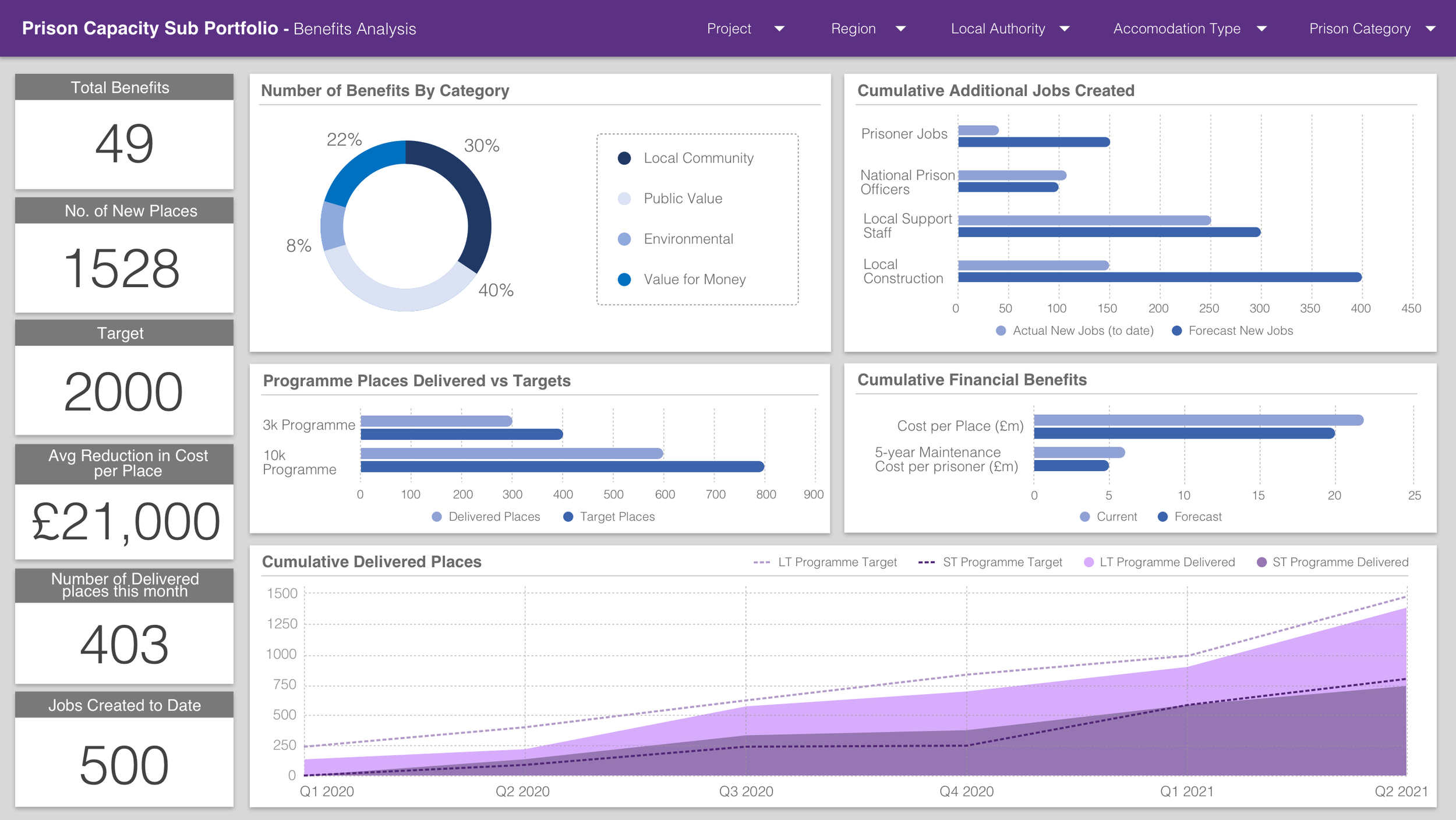Toggle Environmental legend marker
Viewport: 1456px width, 820px height.
tap(624, 239)
